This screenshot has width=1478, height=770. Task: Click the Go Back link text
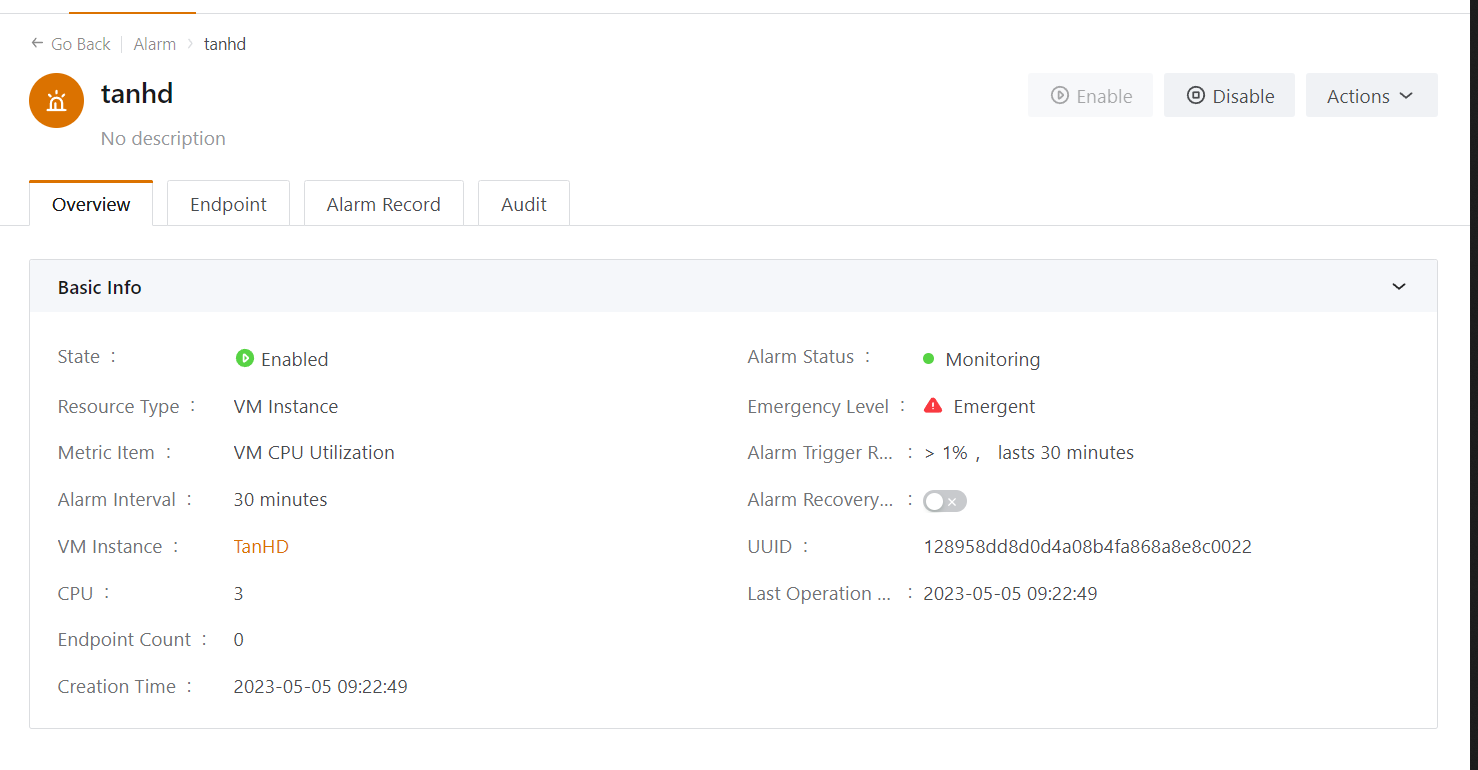pos(81,44)
